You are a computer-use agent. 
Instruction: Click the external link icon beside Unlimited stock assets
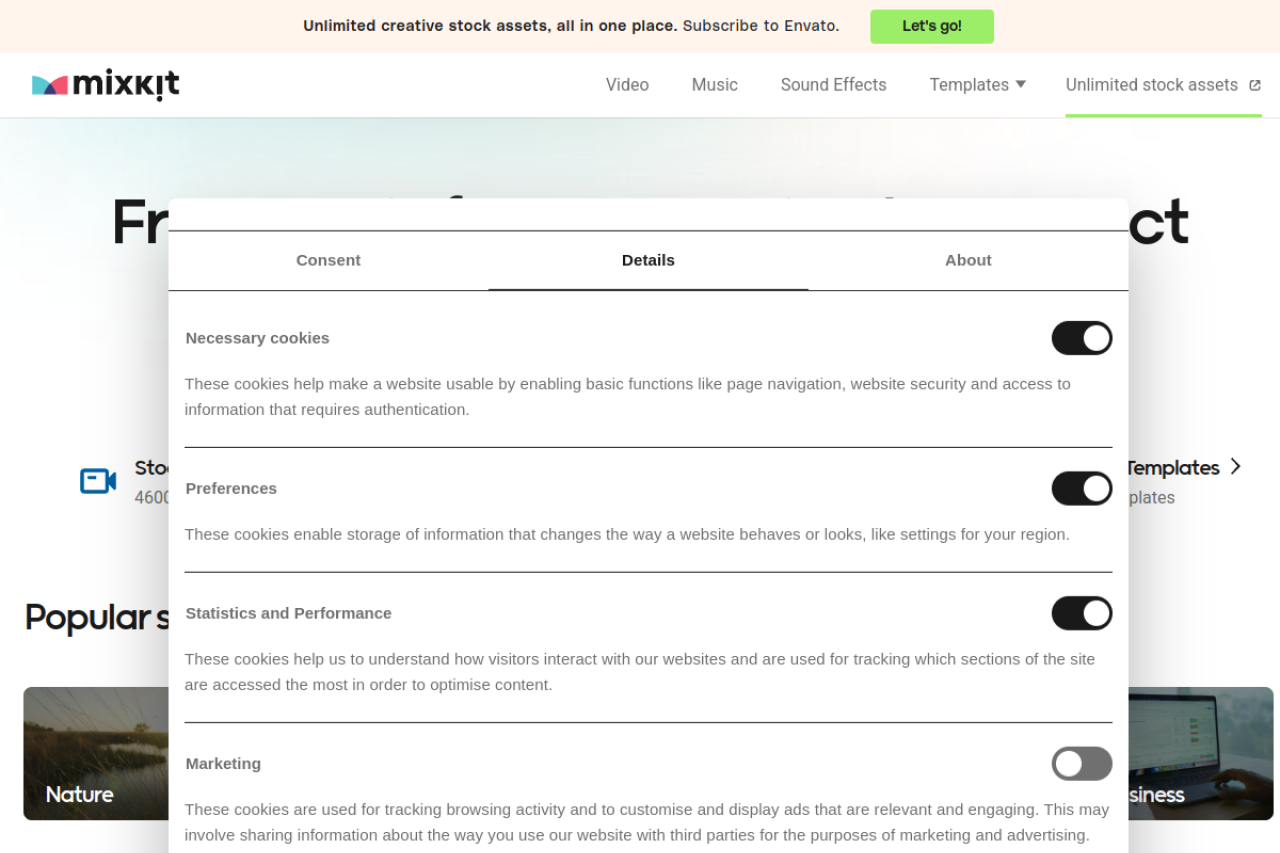pos(1255,86)
